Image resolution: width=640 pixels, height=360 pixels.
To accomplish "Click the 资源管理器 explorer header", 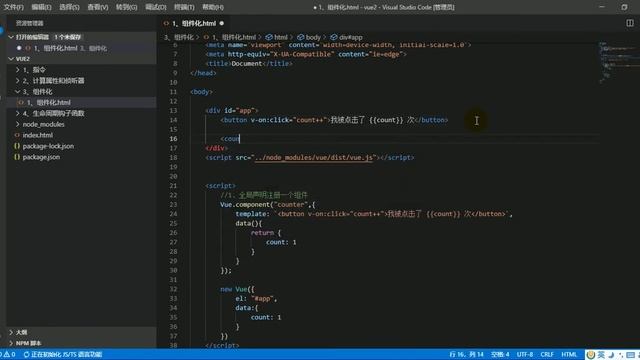I will pos(29,23).
